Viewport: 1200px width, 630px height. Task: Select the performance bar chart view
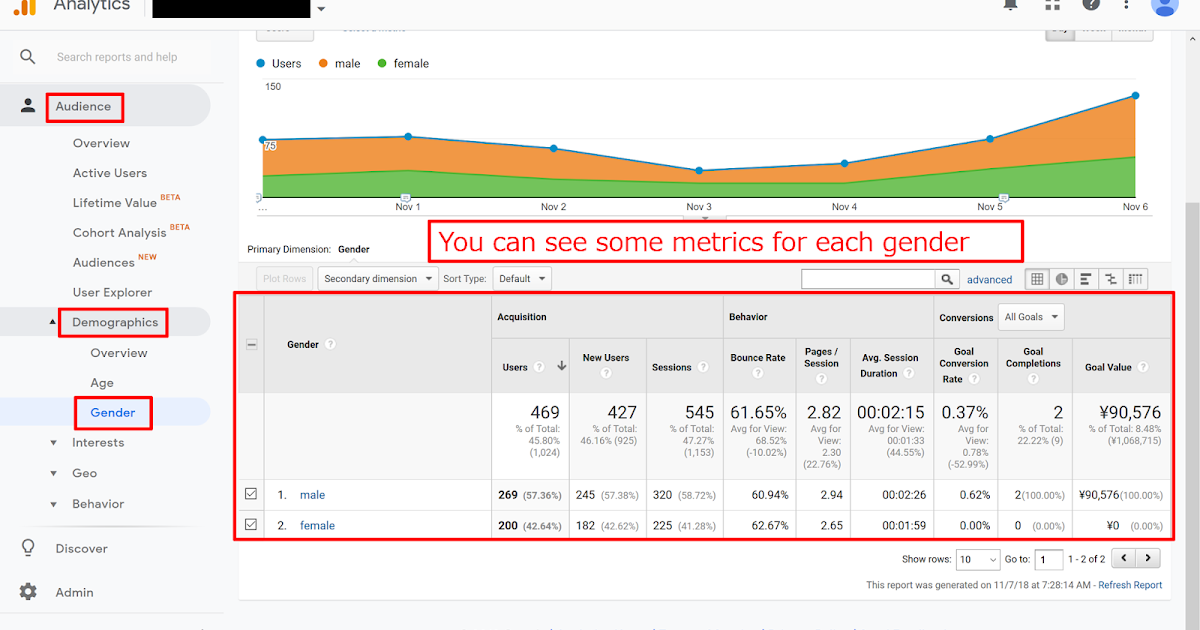(1084, 279)
